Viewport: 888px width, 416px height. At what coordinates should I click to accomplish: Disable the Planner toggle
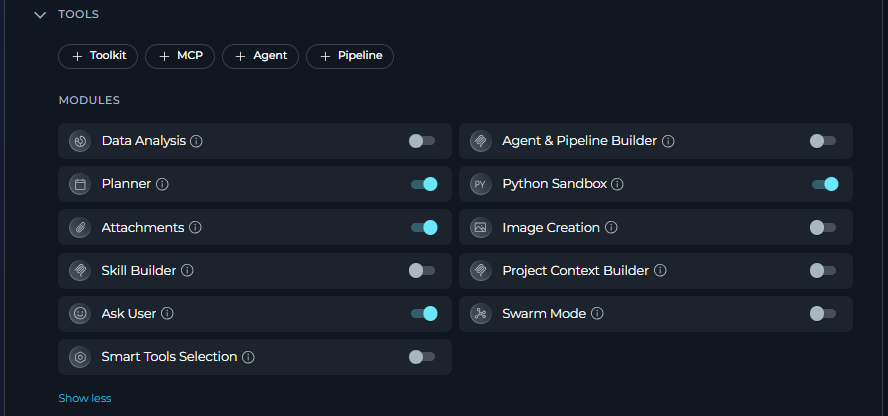[x=424, y=184]
